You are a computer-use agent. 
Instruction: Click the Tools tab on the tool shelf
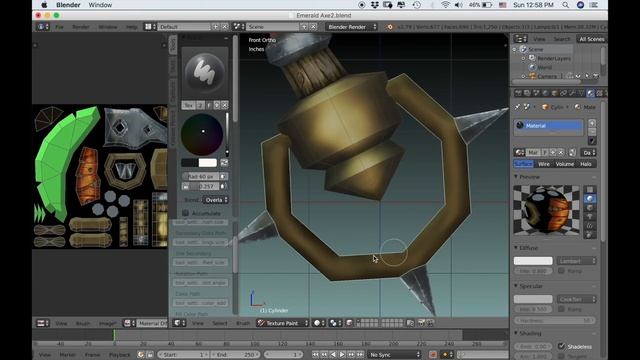[173, 44]
